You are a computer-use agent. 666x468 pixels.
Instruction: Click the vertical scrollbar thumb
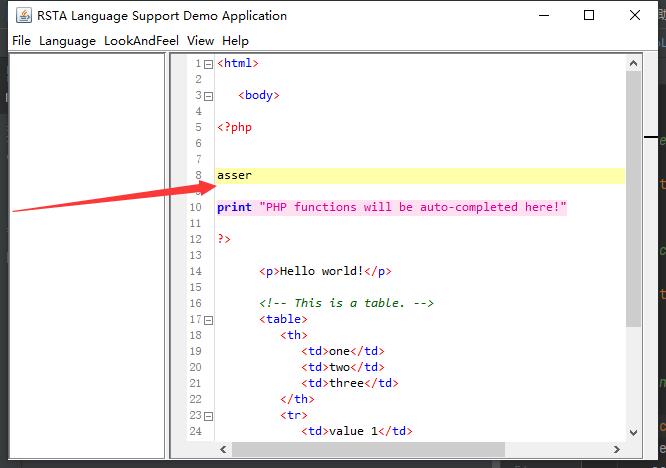click(633, 199)
